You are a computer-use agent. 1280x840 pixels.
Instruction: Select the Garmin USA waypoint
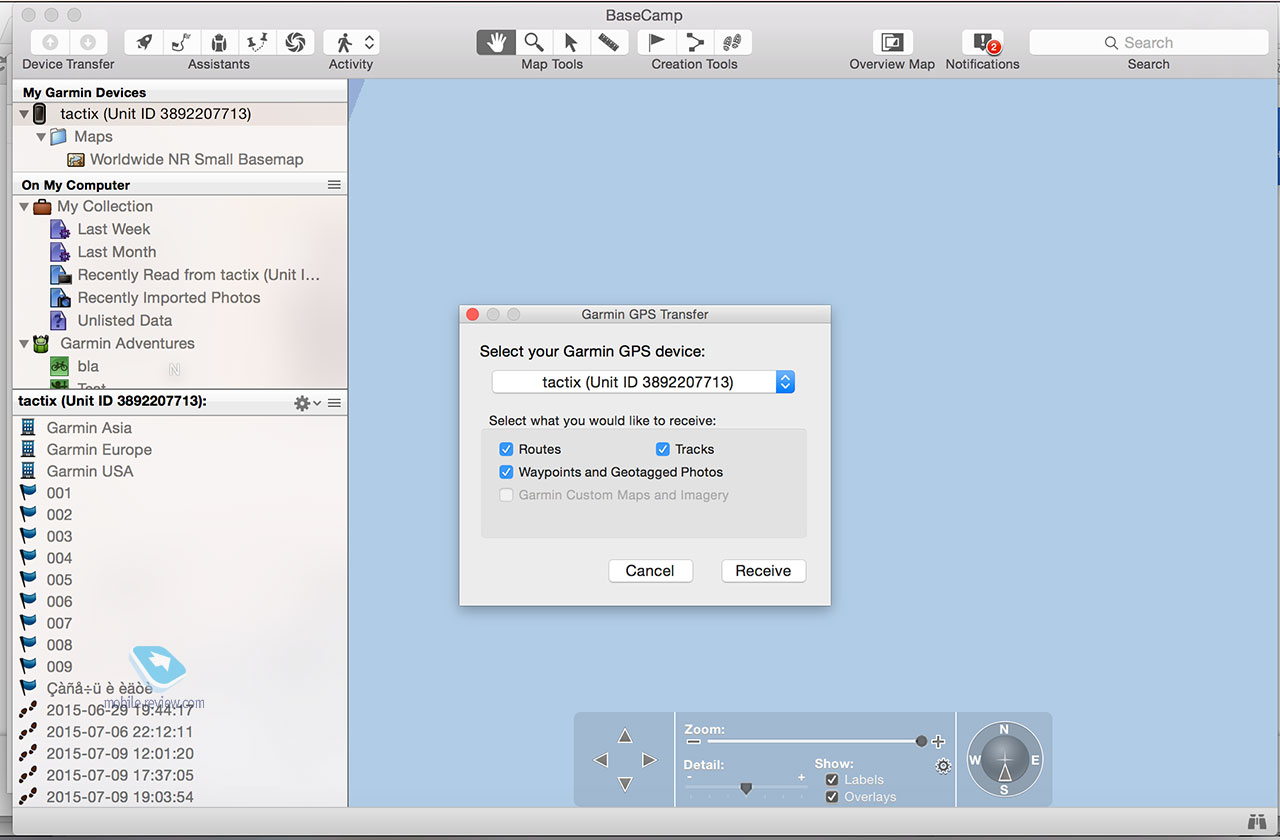click(90, 471)
